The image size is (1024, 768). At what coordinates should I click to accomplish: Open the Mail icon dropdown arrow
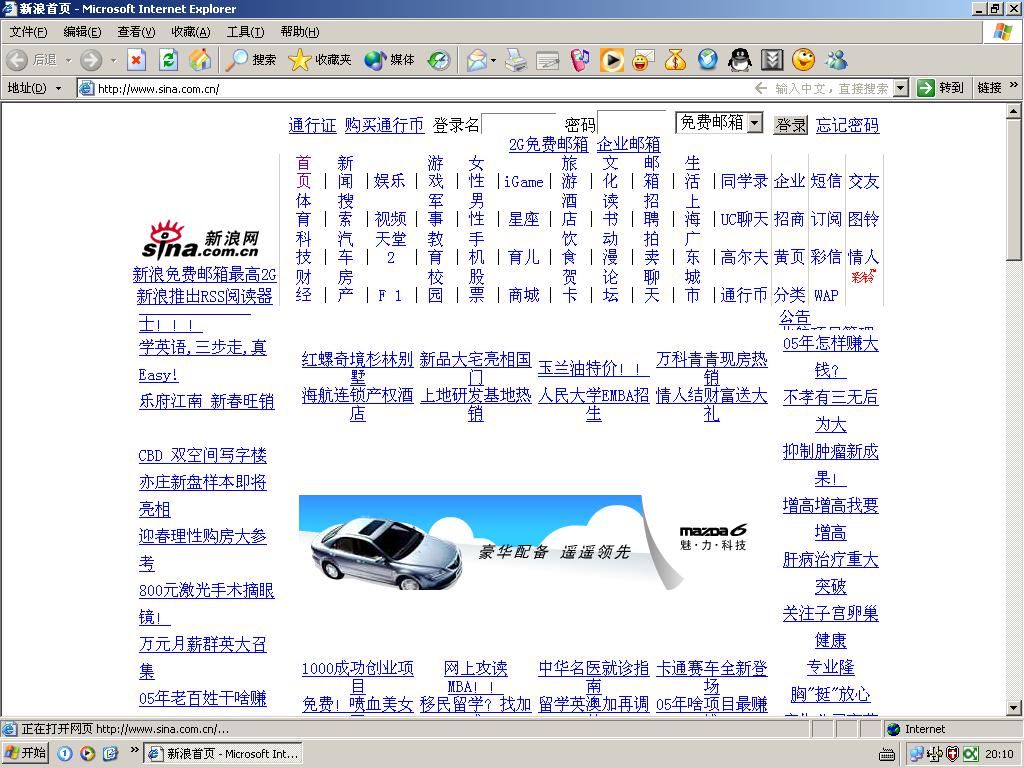click(x=493, y=60)
